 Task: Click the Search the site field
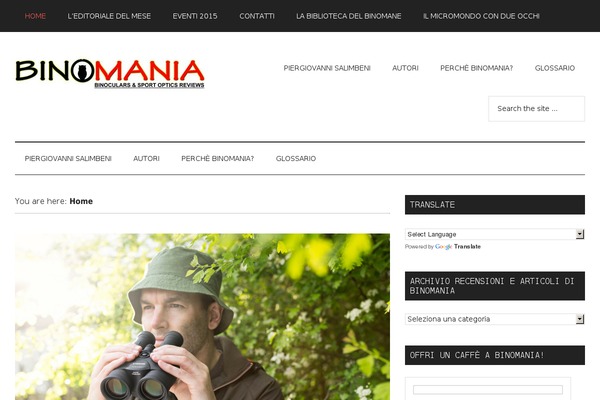tap(536, 109)
